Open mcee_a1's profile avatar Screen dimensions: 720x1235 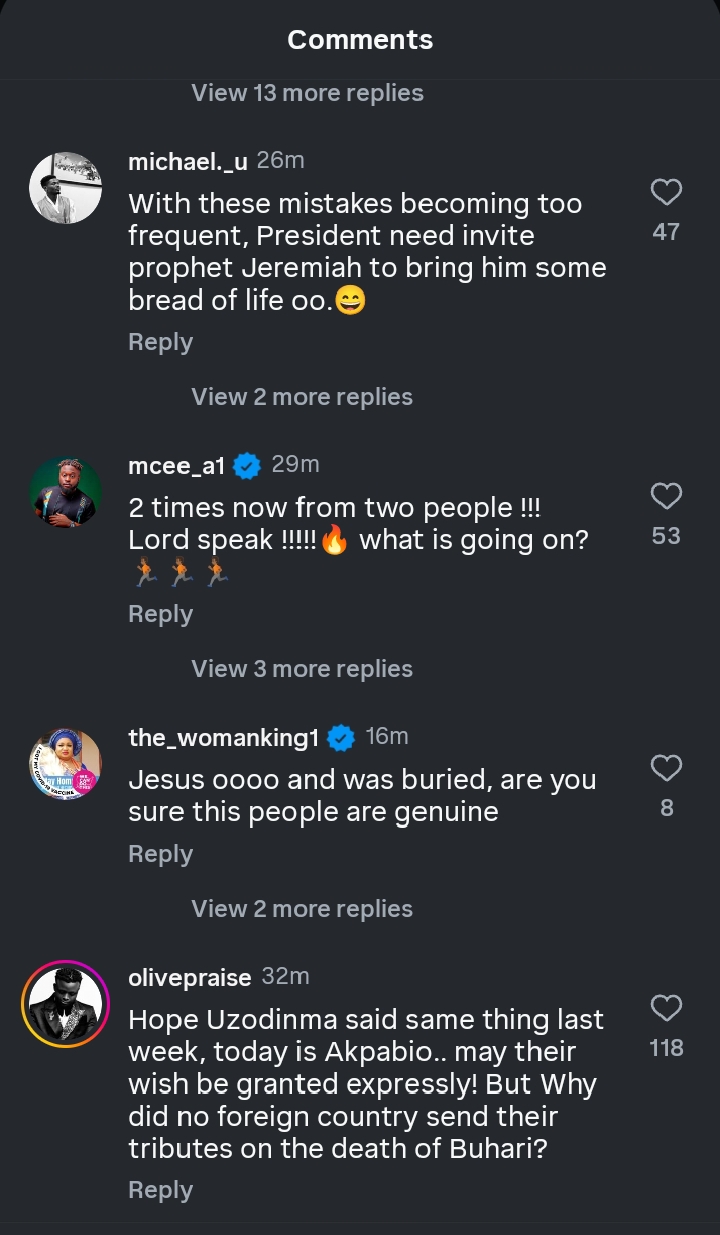pos(65,492)
